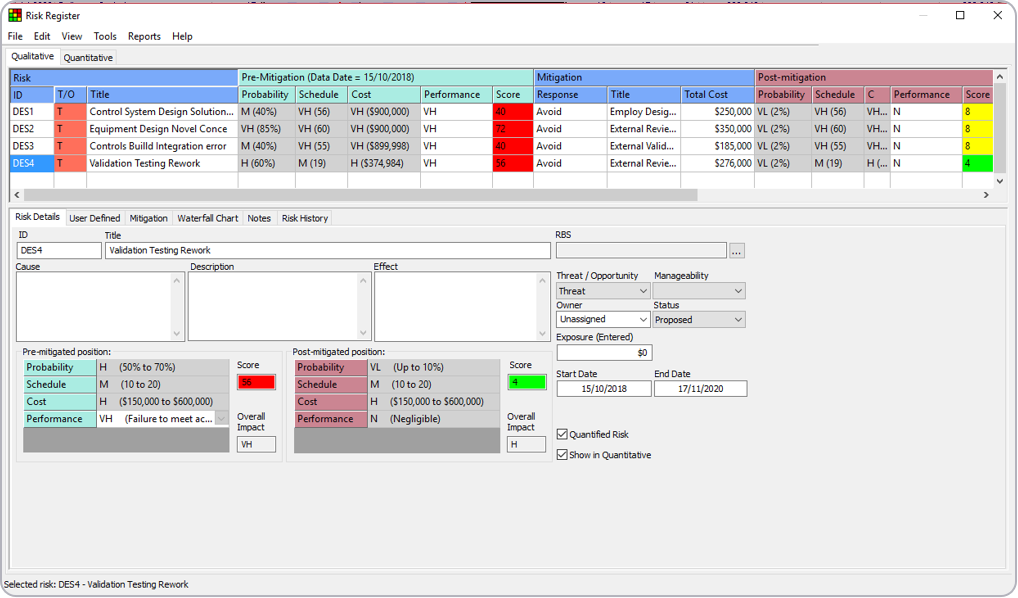Click the Title field Validation Testing Rework
The width and height of the screenshot is (1018, 598).
click(x=328, y=250)
